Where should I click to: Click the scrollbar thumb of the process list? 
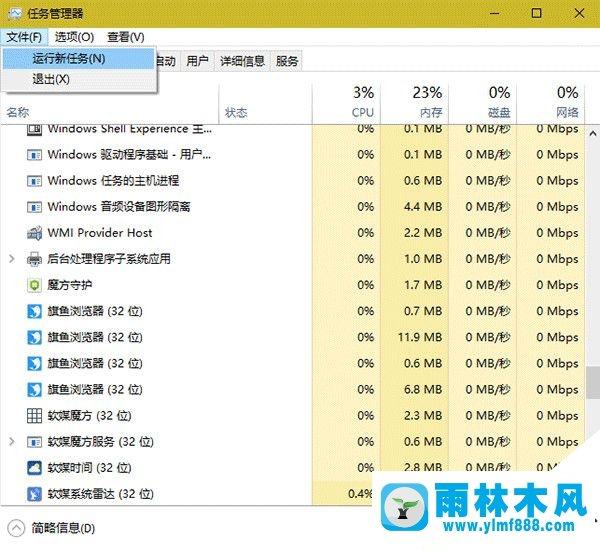[593, 383]
